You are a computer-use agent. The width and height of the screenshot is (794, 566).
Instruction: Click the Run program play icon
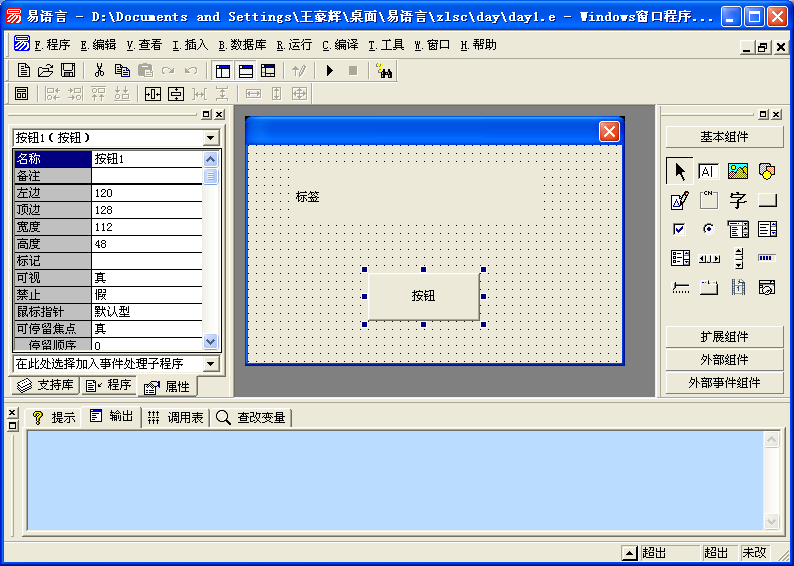[x=329, y=70]
